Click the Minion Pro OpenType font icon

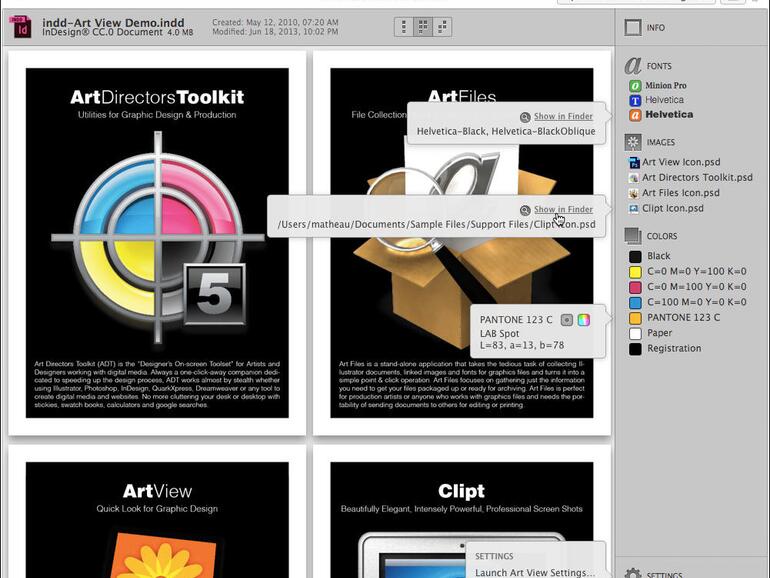(x=635, y=85)
